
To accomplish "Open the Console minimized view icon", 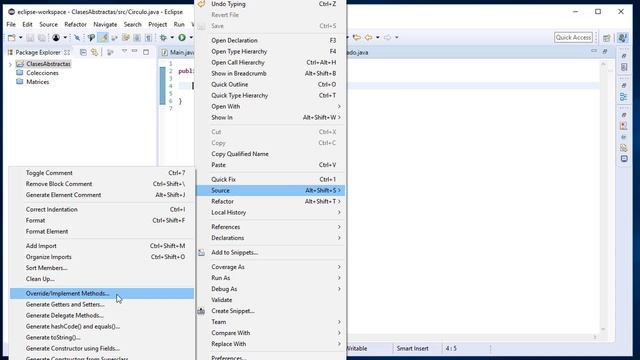I will pyautogui.click(x=624, y=159).
